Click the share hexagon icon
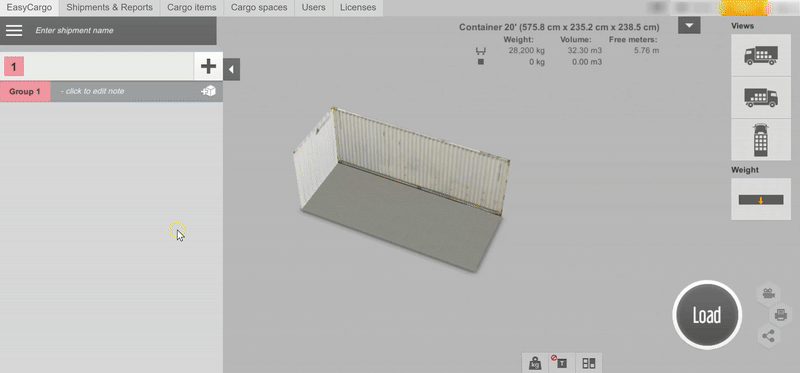This screenshot has height=373, width=800. [768, 336]
